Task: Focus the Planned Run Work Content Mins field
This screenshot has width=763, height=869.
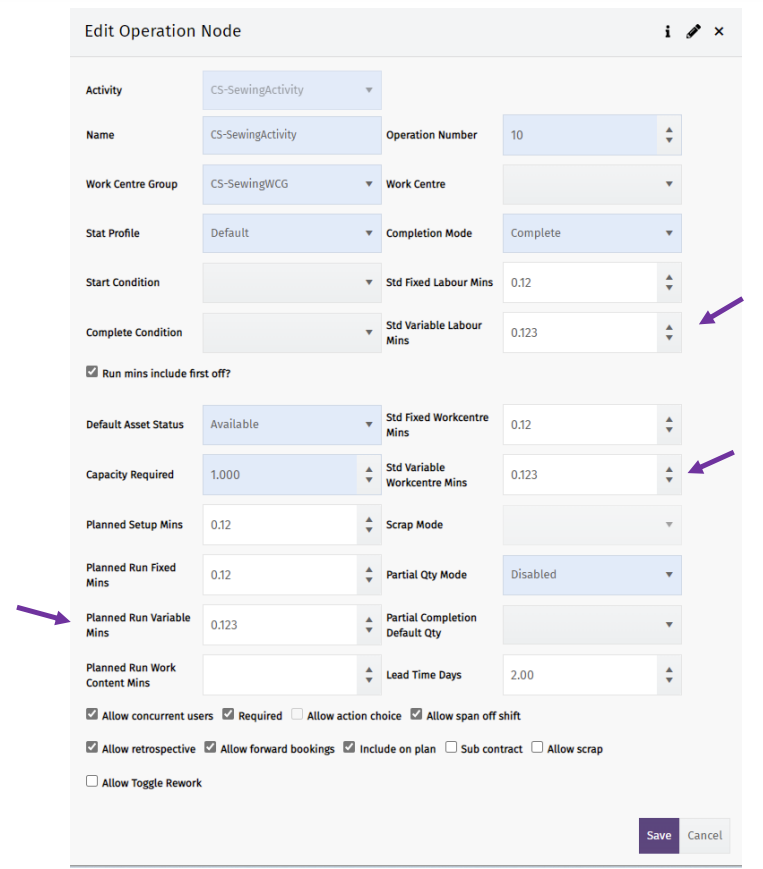Action: [x=280, y=675]
